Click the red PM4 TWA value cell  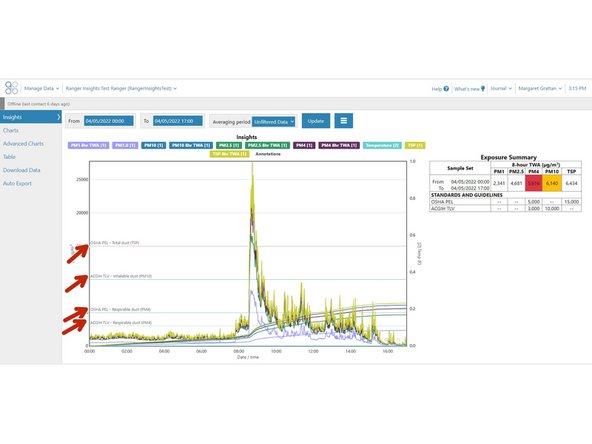point(533,183)
